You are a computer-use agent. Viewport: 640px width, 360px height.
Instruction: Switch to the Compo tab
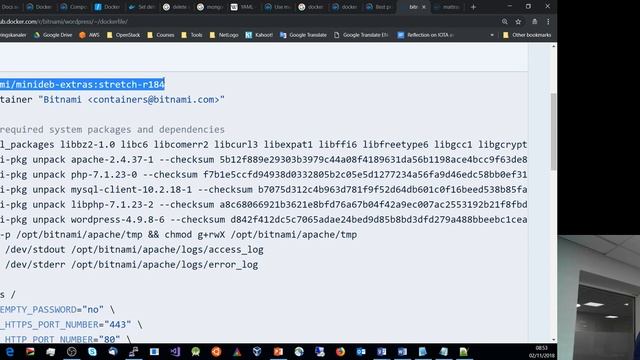(73, 7)
